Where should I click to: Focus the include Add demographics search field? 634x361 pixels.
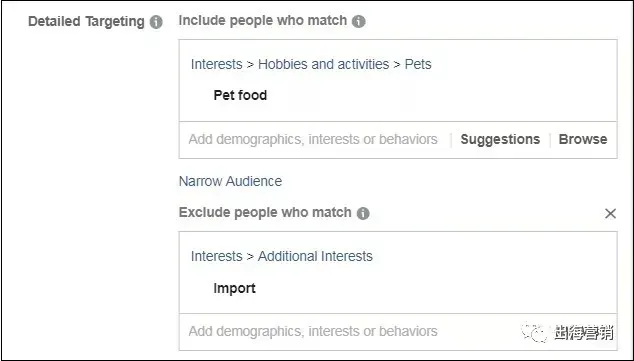pyautogui.click(x=313, y=139)
